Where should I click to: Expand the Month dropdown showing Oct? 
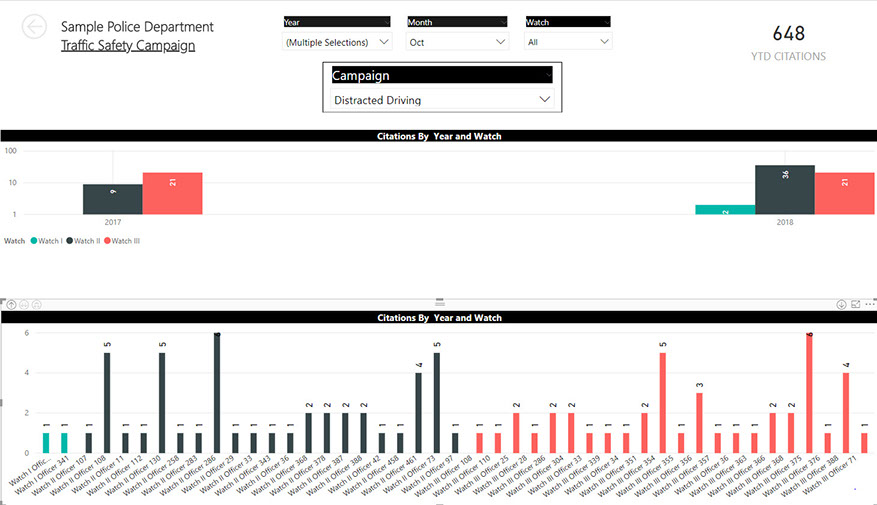pyautogui.click(x=458, y=42)
